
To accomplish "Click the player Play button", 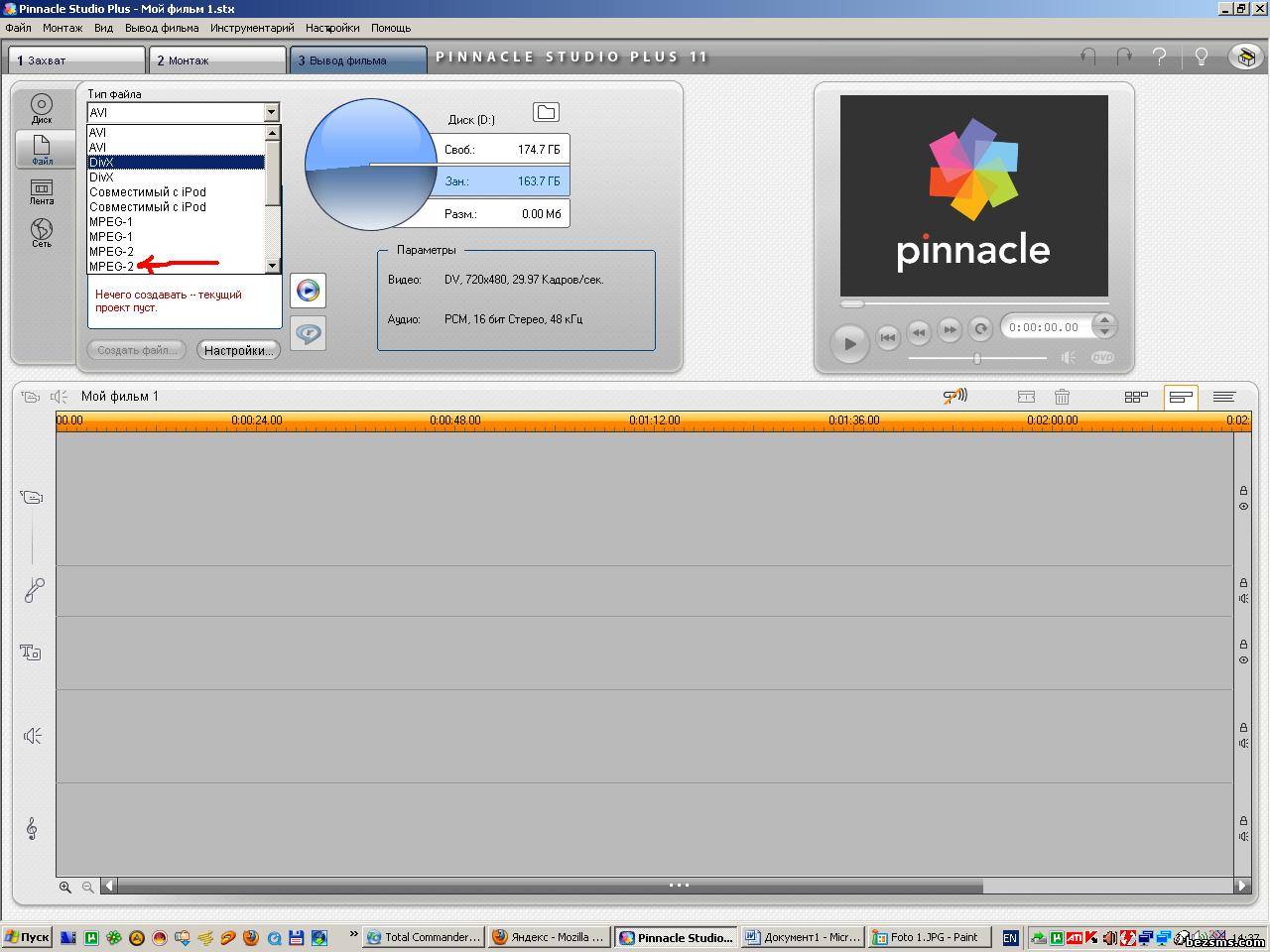I will click(x=849, y=343).
